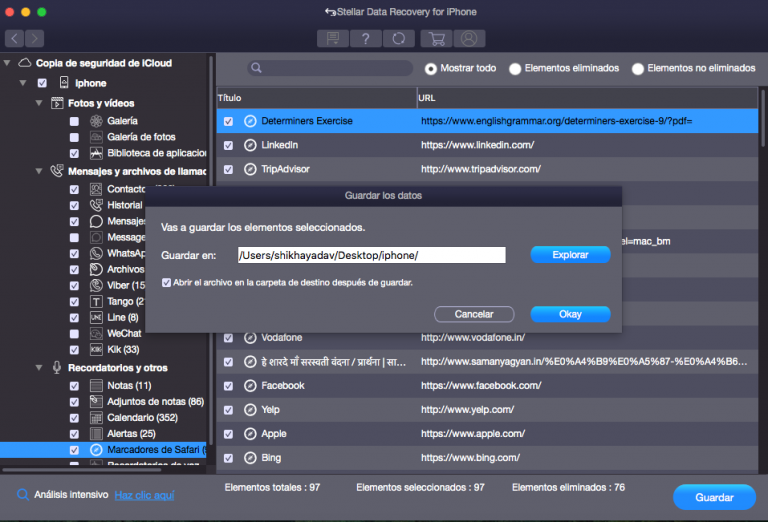Image resolution: width=768 pixels, height=522 pixels.
Task: Click the Haz clic aquí link
Action: pos(144,495)
